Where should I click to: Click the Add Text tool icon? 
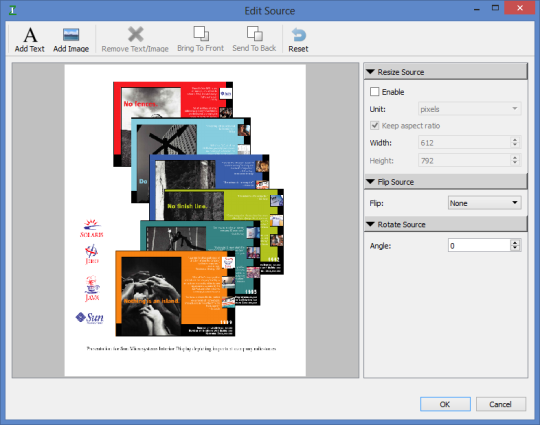click(x=30, y=35)
